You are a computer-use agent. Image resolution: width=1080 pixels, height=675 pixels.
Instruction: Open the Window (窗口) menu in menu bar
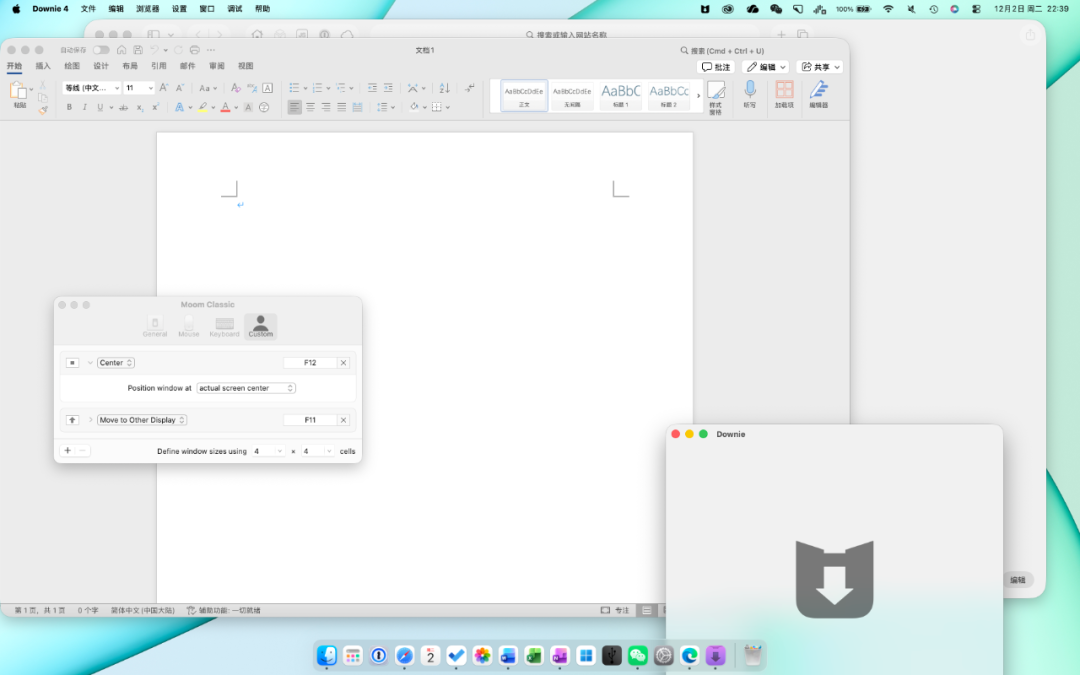pos(207,9)
